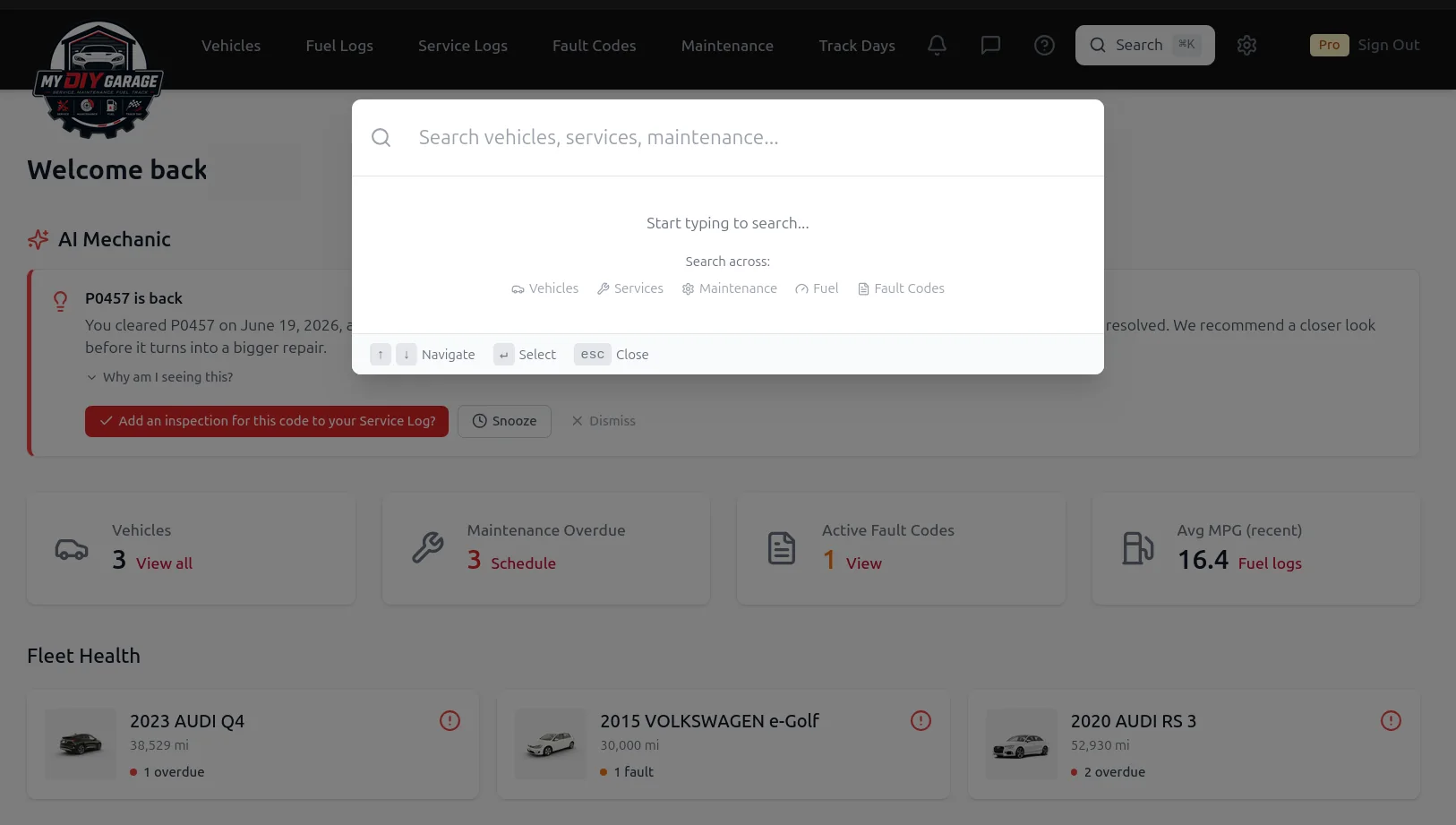This screenshot has width=1456, height=825.
Task: Click the document icon in Active Fault Codes card
Action: tap(782, 547)
